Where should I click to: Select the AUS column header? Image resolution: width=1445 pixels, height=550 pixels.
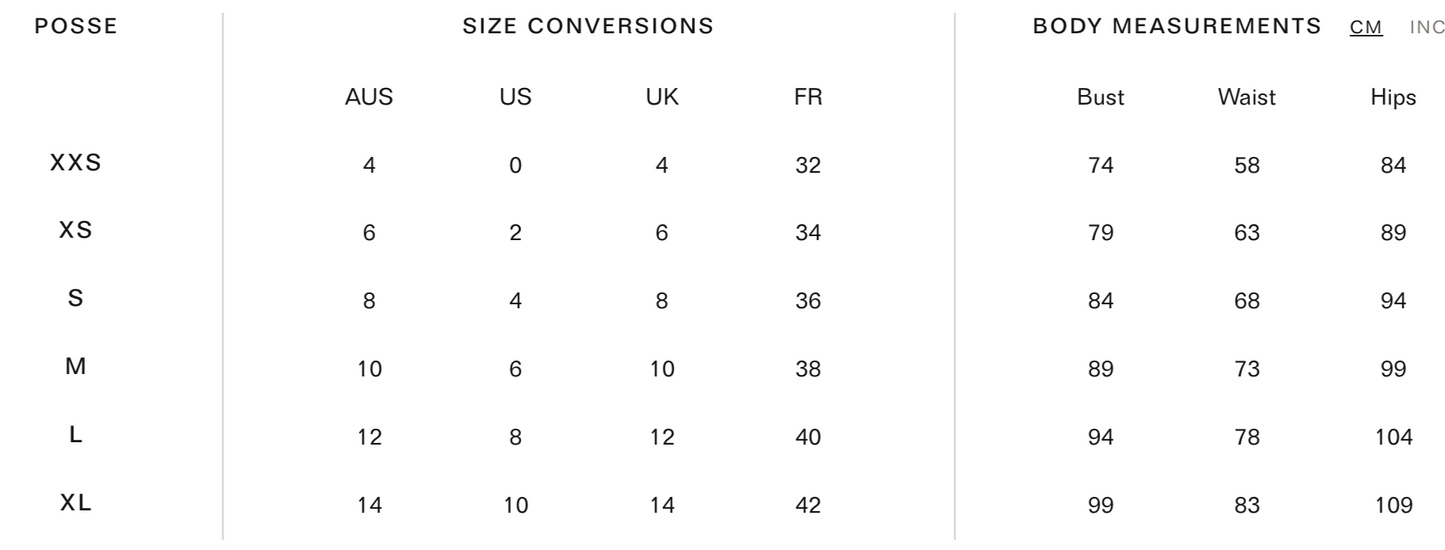(369, 98)
